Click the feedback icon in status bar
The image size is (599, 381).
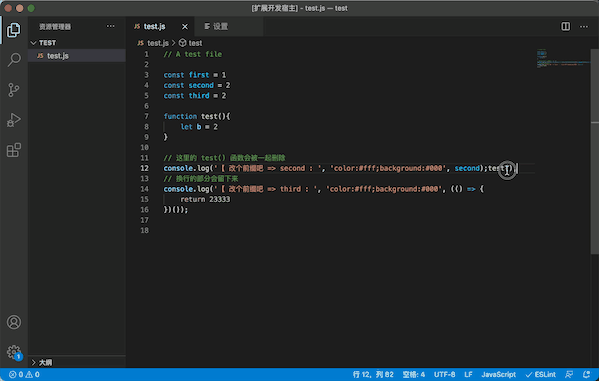point(569,375)
